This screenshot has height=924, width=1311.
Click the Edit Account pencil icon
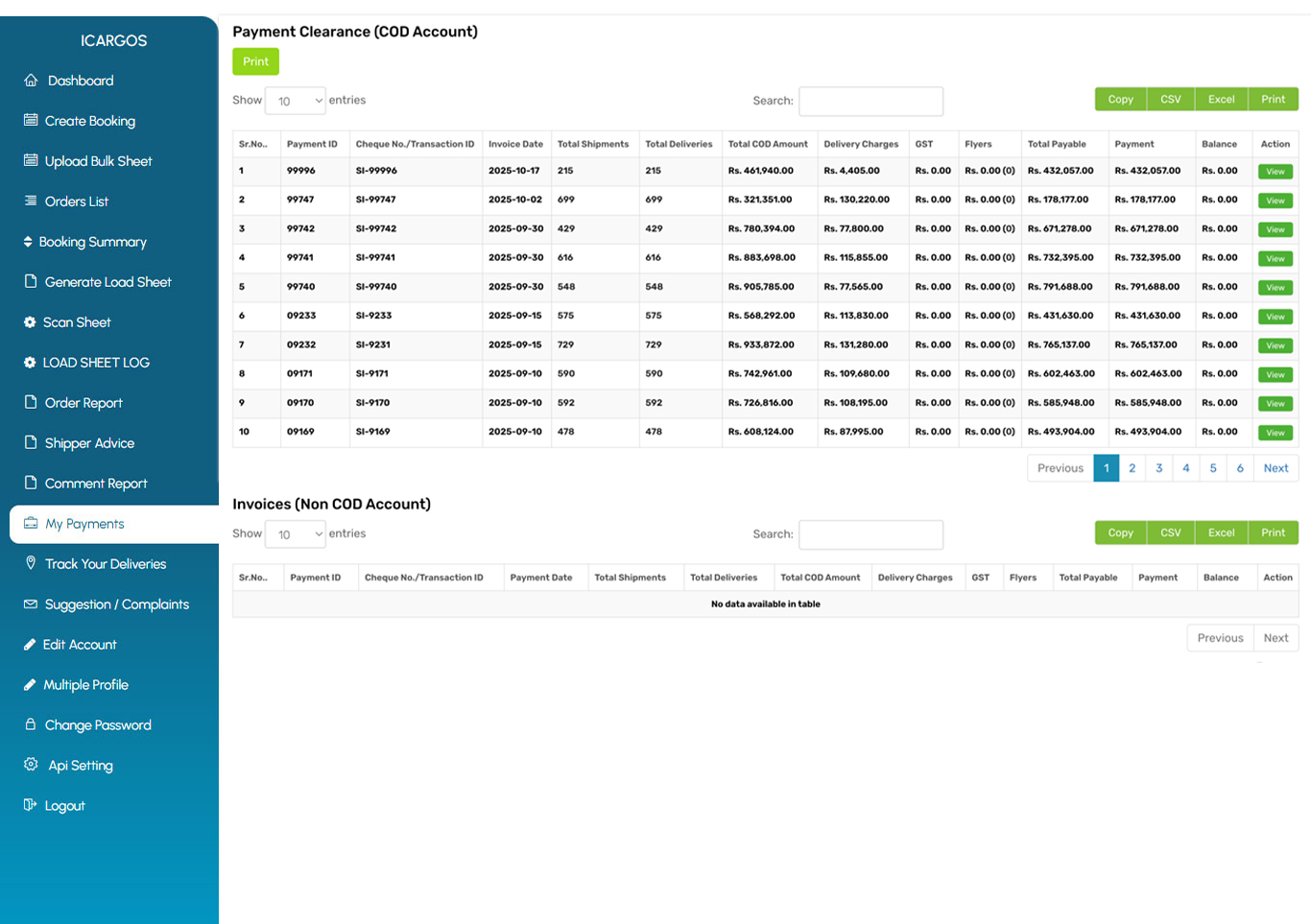tap(30, 645)
